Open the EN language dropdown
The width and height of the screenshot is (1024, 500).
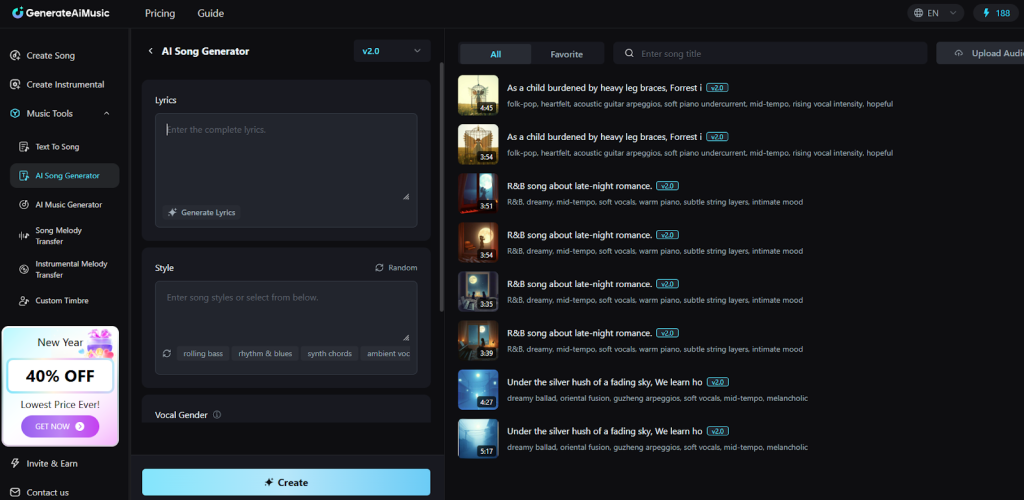click(x=936, y=14)
